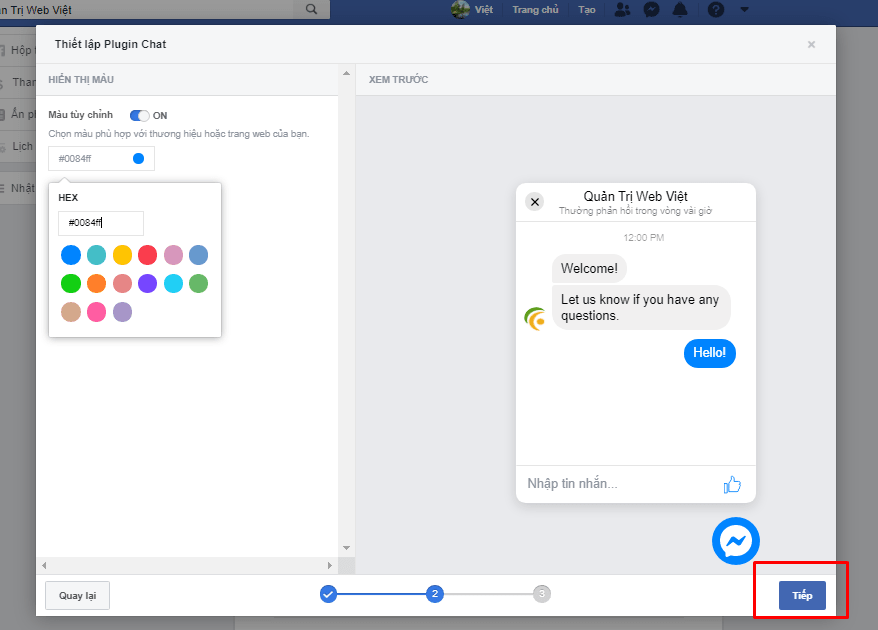Click the scroll right arrow below the settings panel

click(330, 566)
